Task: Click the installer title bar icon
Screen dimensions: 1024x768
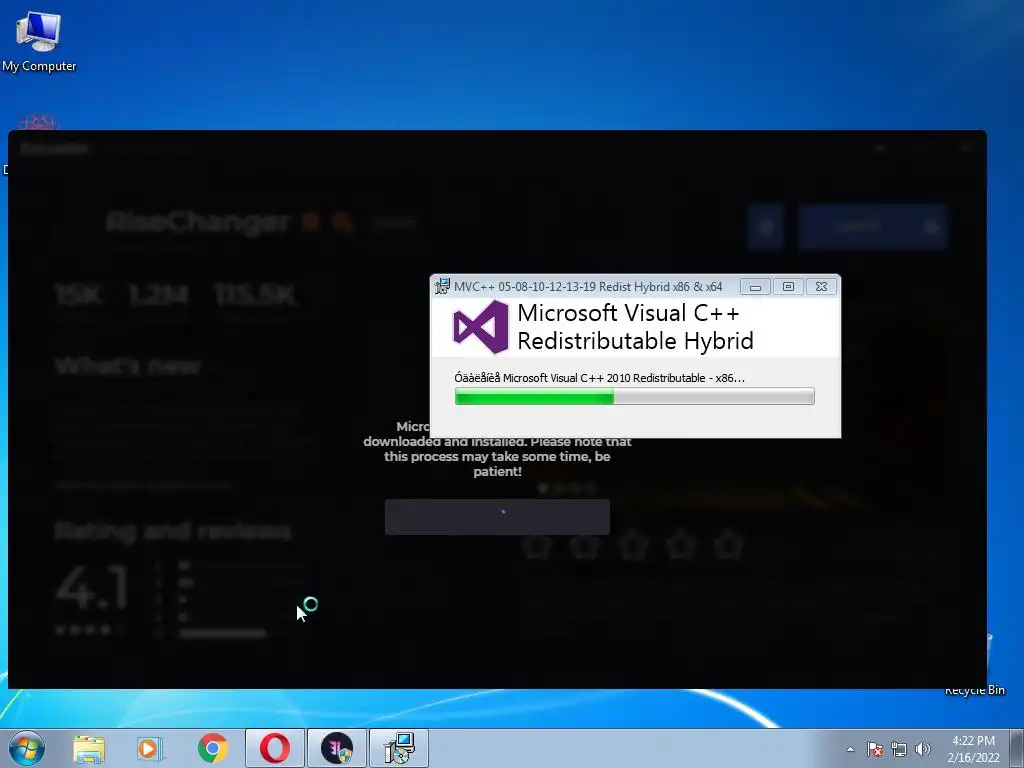Action: tap(442, 286)
